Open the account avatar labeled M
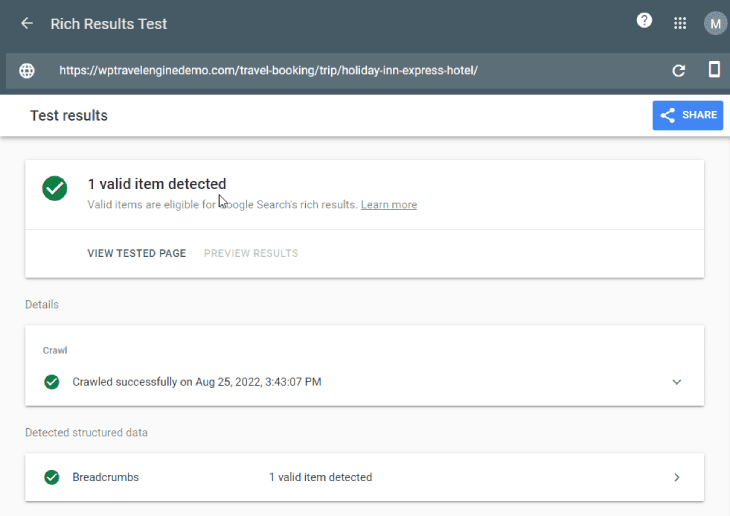Screen dimensions: 730x516 pyautogui.click(x=715, y=23)
